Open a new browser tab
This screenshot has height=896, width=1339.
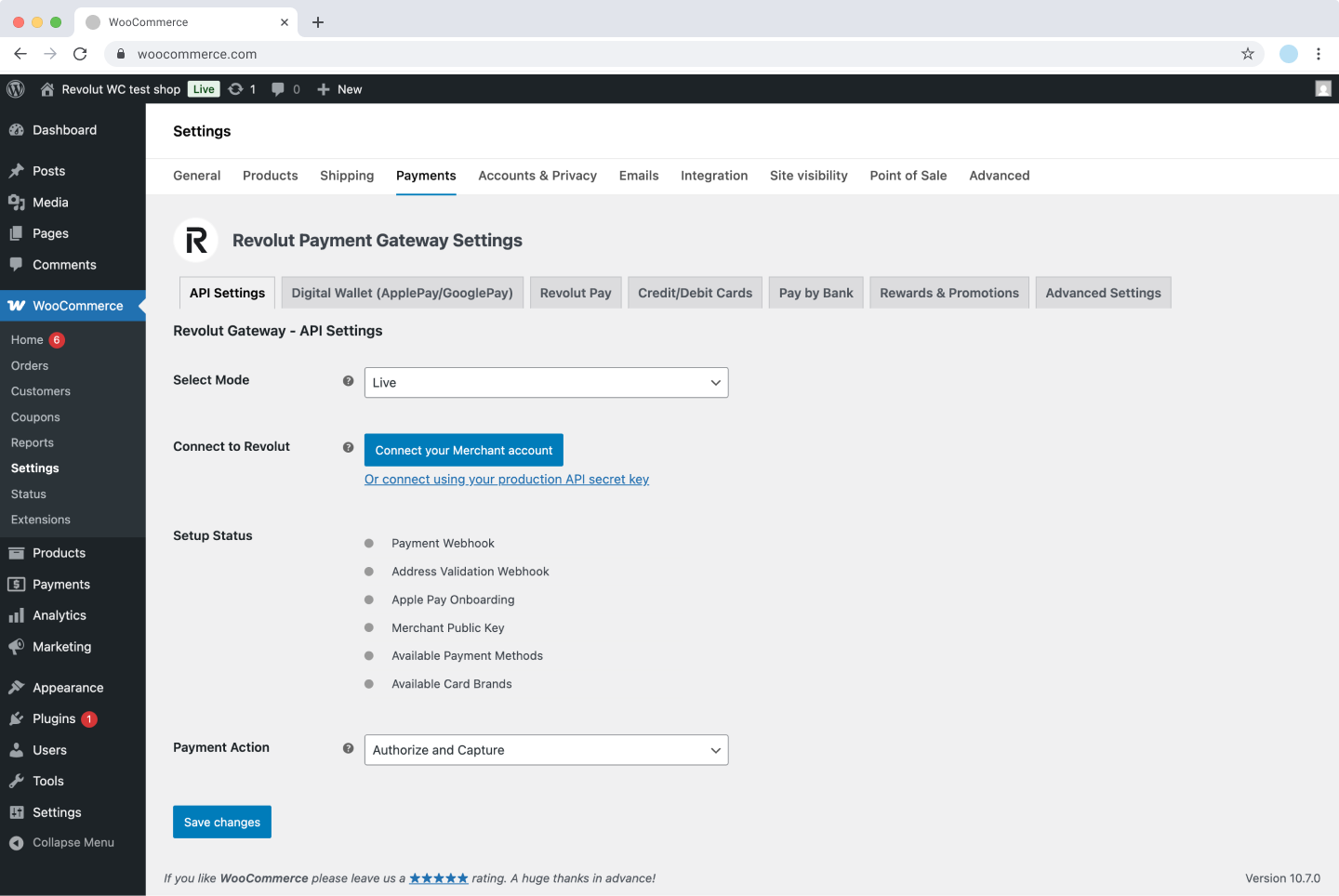[x=318, y=22]
